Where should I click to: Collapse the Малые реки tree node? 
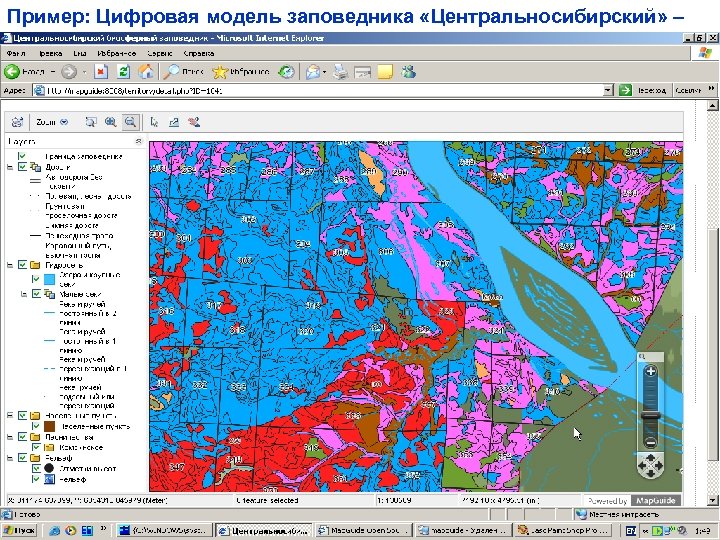tap(24, 294)
